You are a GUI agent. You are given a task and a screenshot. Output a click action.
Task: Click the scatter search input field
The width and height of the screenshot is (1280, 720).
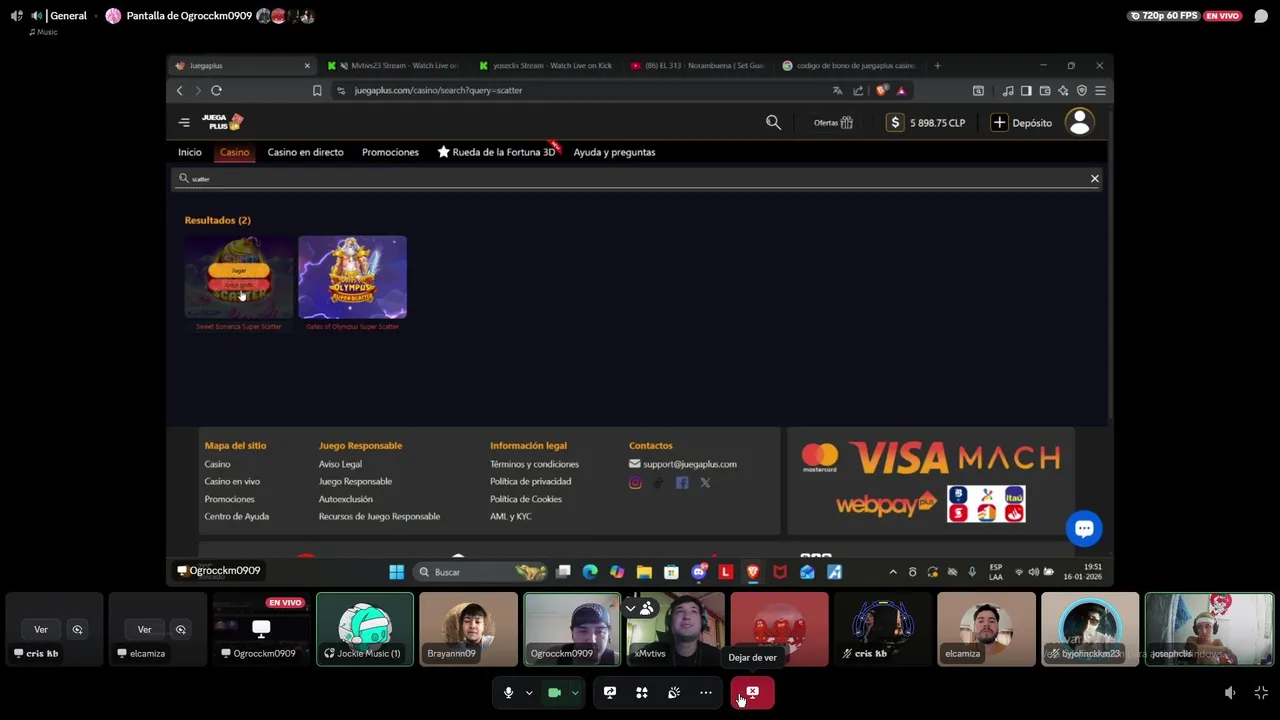click(635, 178)
